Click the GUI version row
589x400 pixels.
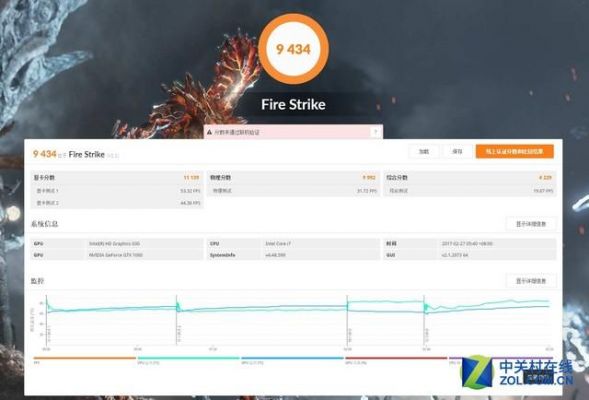(470, 255)
